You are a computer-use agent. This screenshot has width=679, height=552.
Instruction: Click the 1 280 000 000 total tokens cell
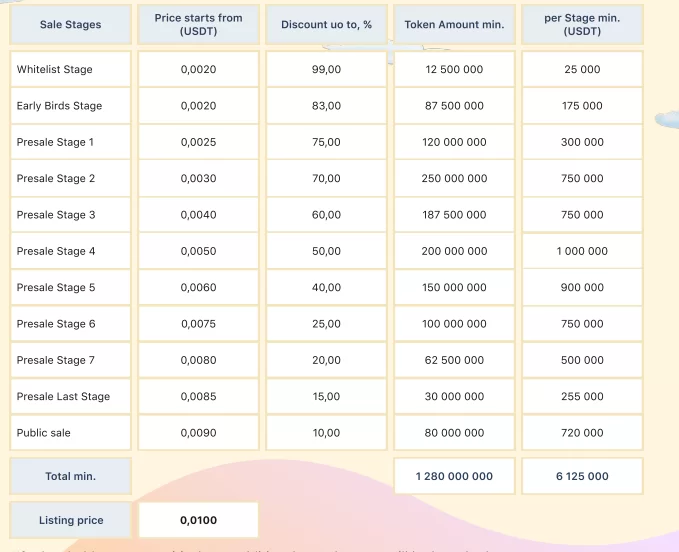(454, 476)
